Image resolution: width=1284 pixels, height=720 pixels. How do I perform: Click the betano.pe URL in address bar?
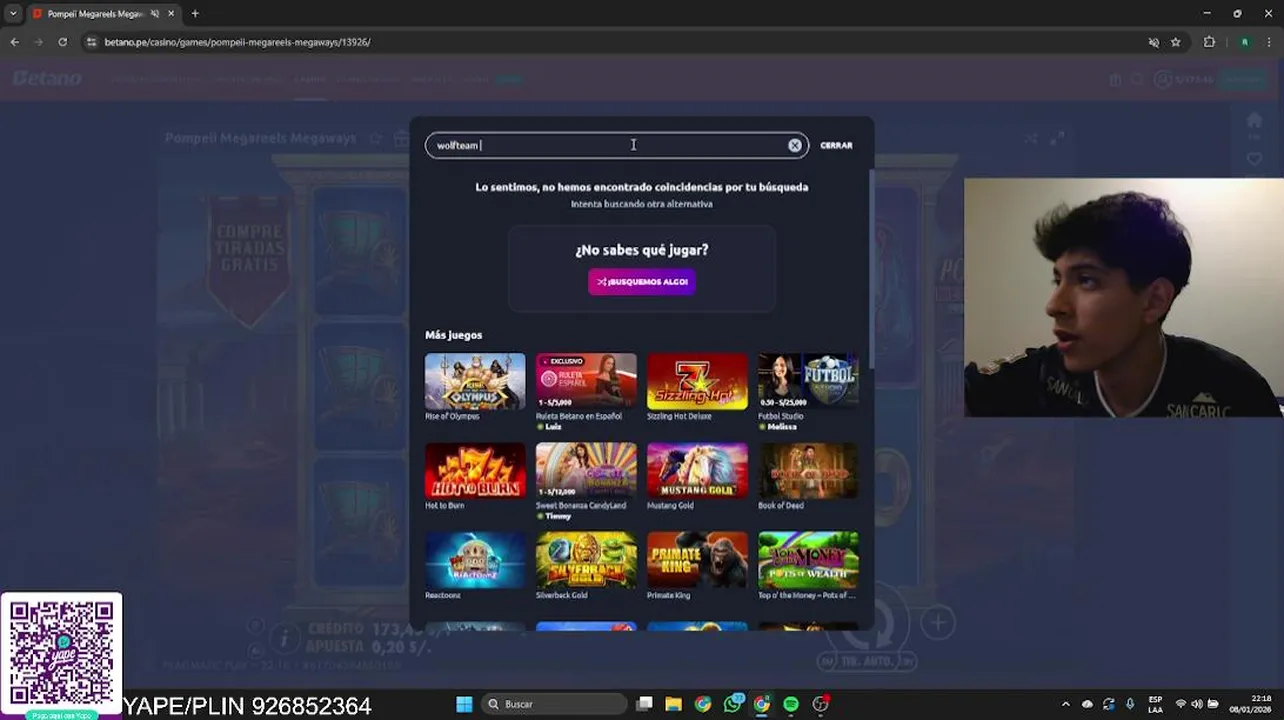coord(237,42)
